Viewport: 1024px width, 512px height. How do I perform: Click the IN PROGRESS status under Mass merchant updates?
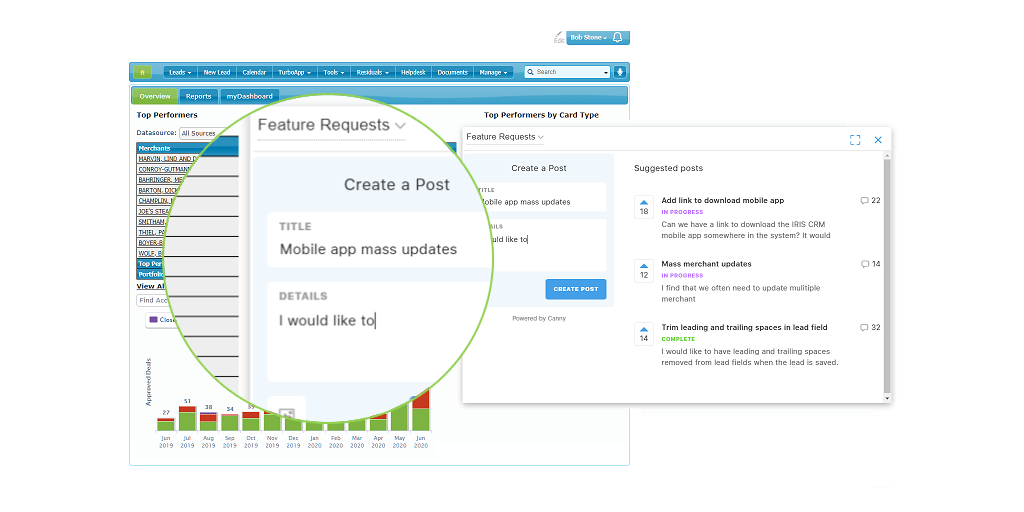[682, 276]
